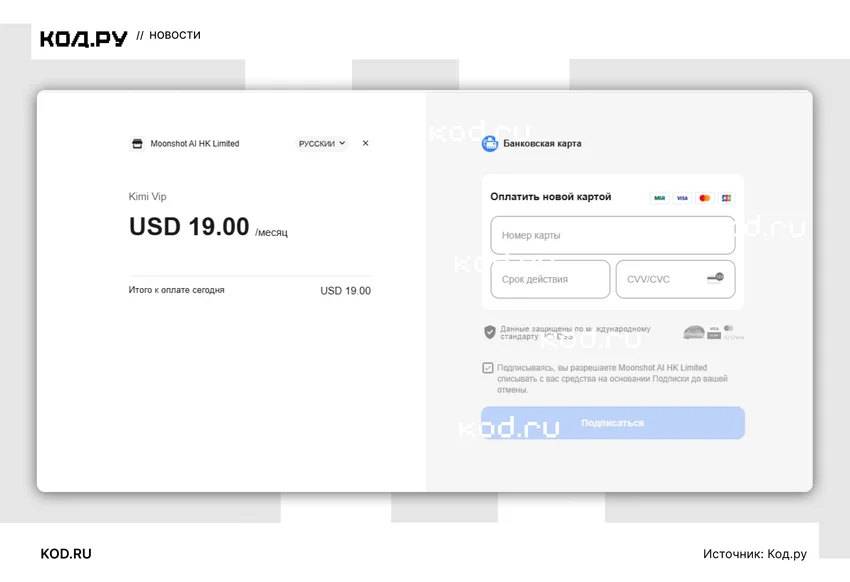The width and height of the screenshot is (850, 582).
Task: Click the KOD.RU text in footer
Action: (x=66, y=554)
